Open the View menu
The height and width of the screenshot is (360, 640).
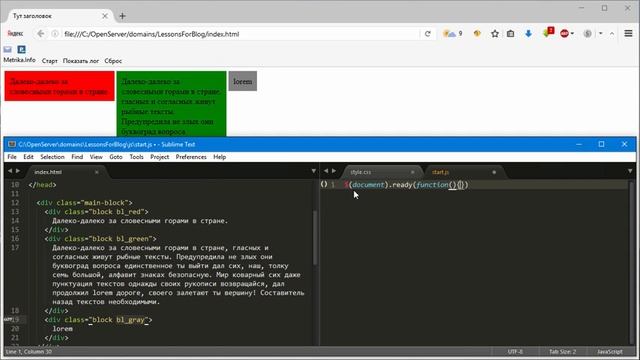tap(96, 157)
